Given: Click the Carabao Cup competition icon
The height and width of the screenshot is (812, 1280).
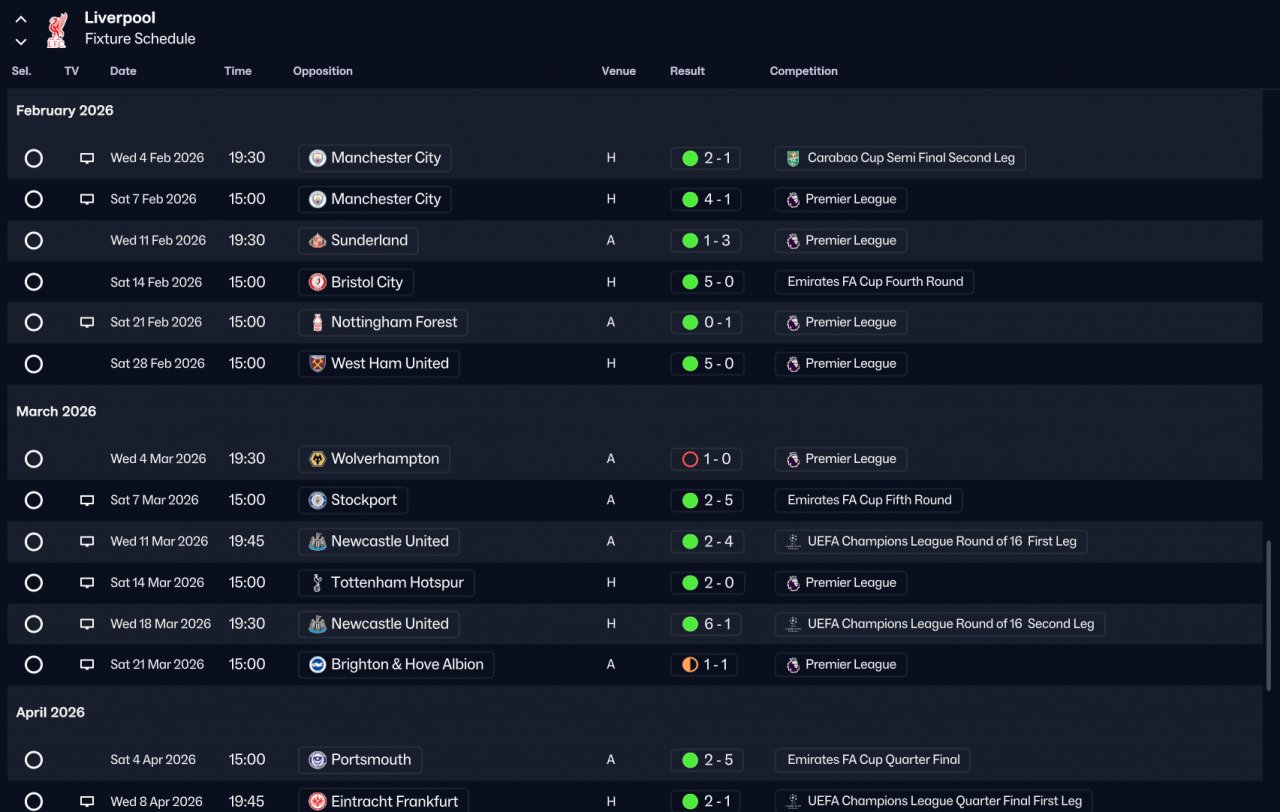Looking at the screenshot, I should coord(792,158).
